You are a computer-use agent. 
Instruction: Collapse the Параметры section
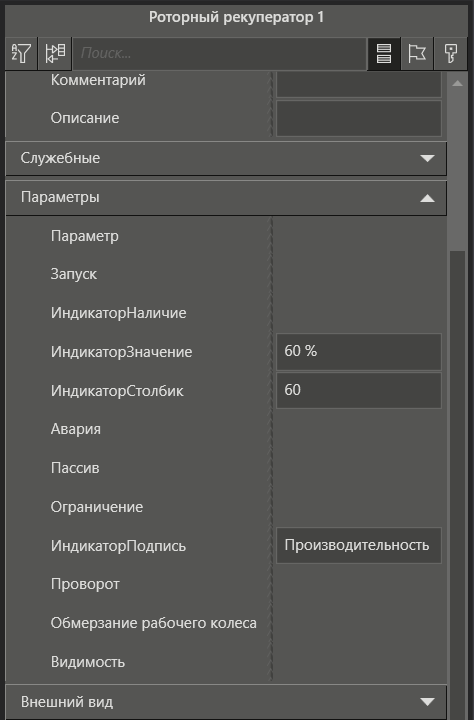[x=226, y=198]
